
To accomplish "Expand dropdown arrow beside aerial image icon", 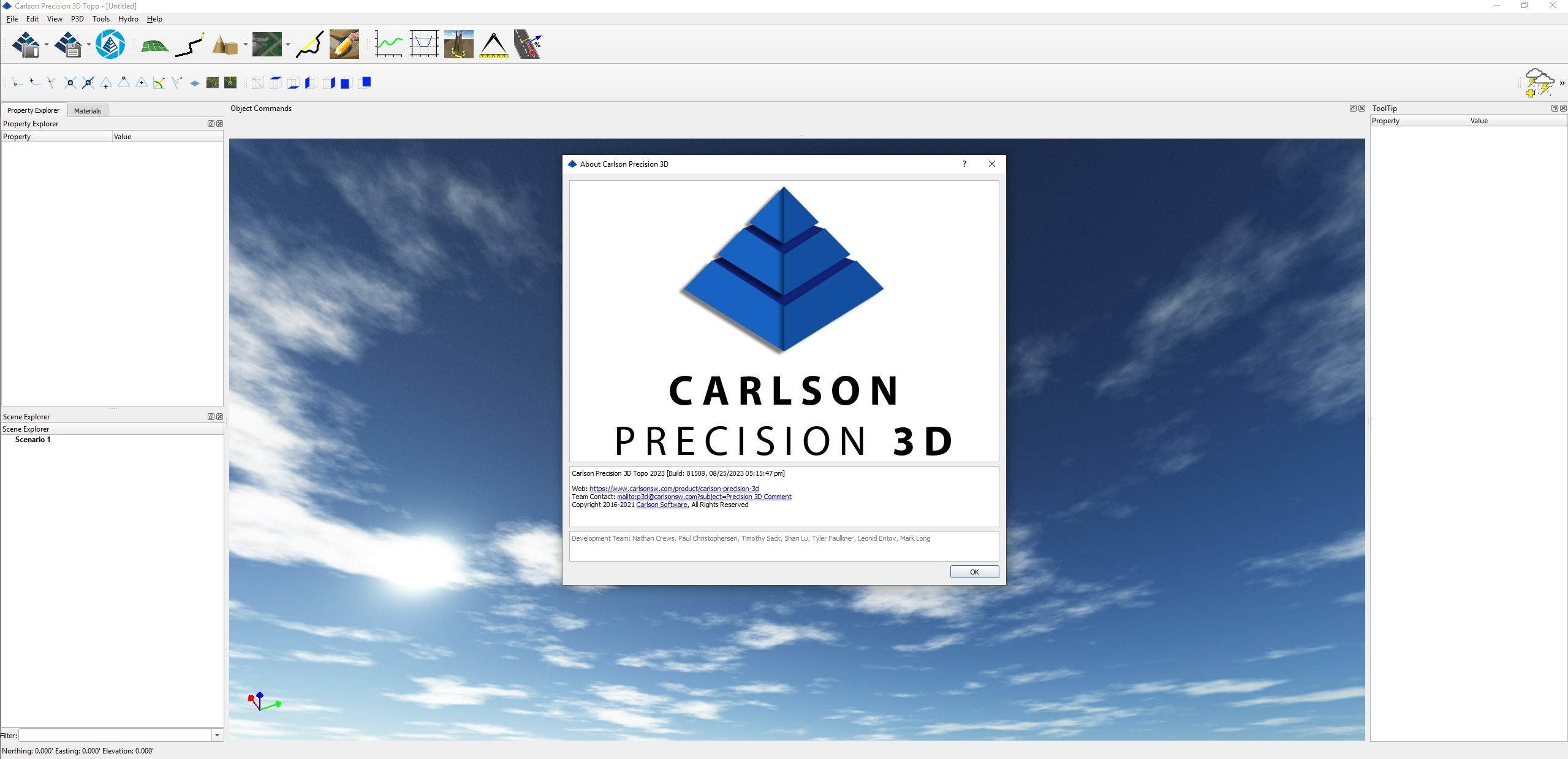I will 287,45.
